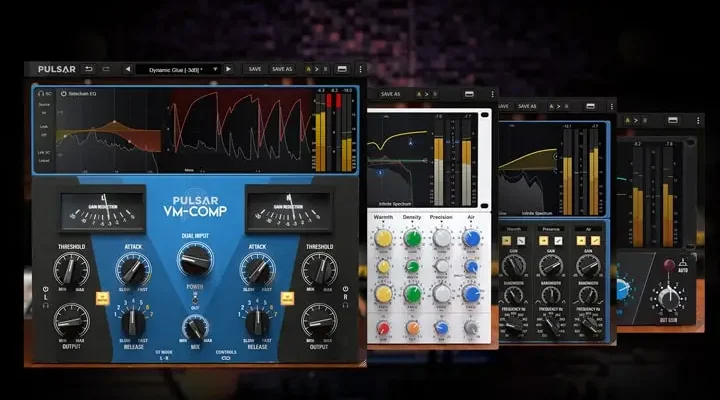Select the A state in VM-Comp A/B compare
Screen dimensions: 720x400
[309, 69]
